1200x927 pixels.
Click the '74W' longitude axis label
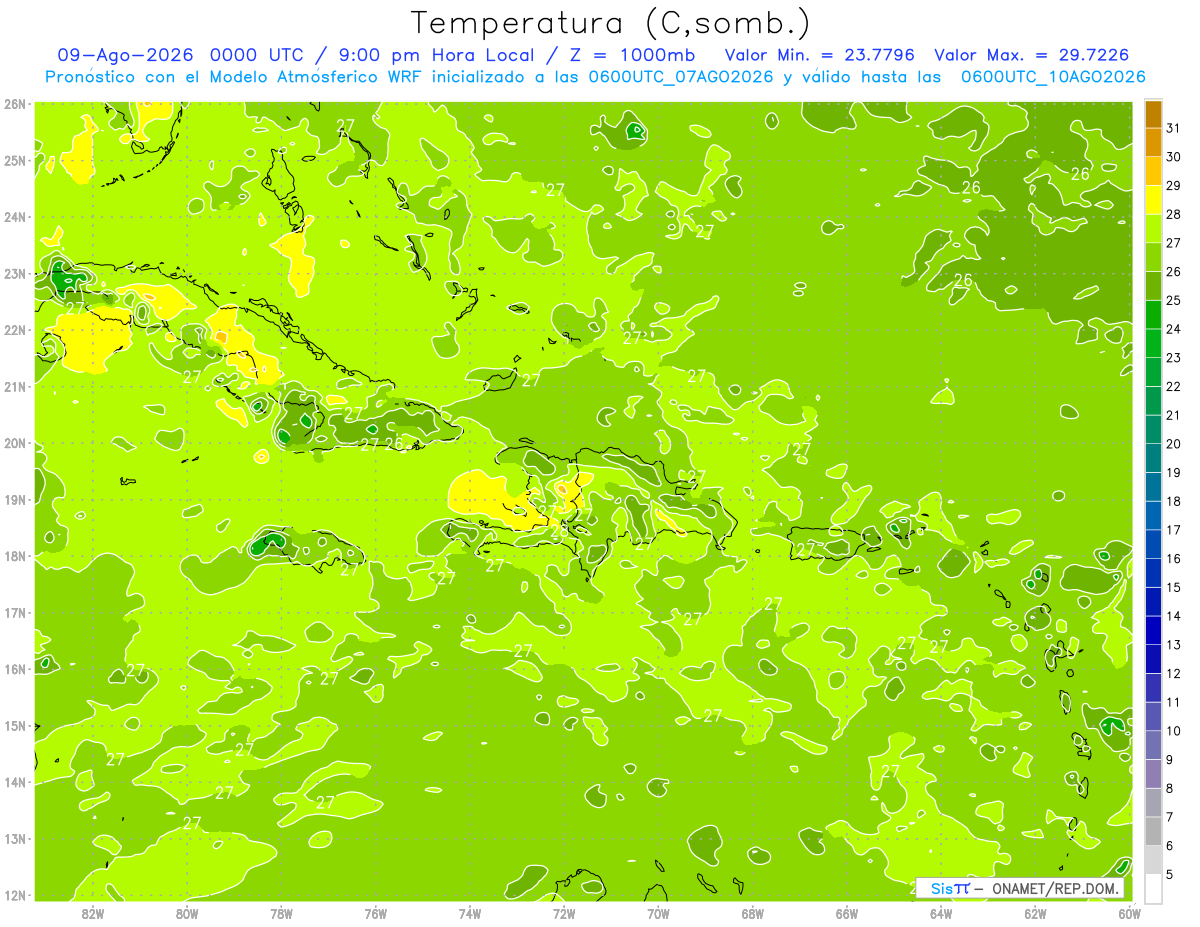(x=470, y=913)
